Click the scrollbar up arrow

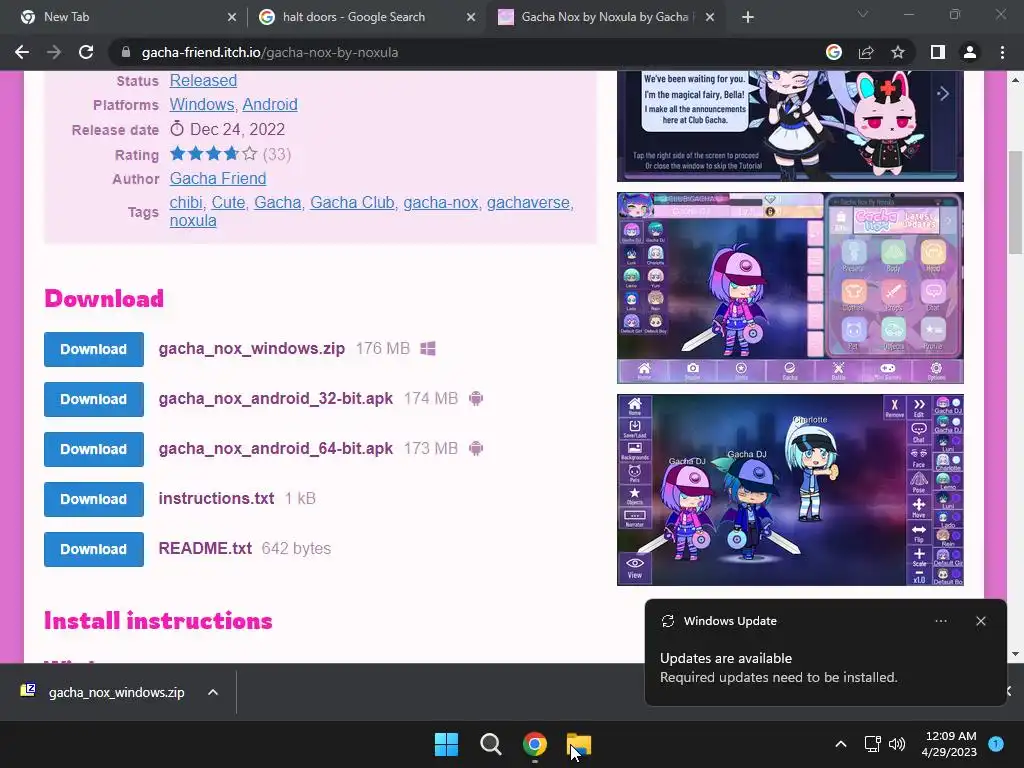[1015, 80]
